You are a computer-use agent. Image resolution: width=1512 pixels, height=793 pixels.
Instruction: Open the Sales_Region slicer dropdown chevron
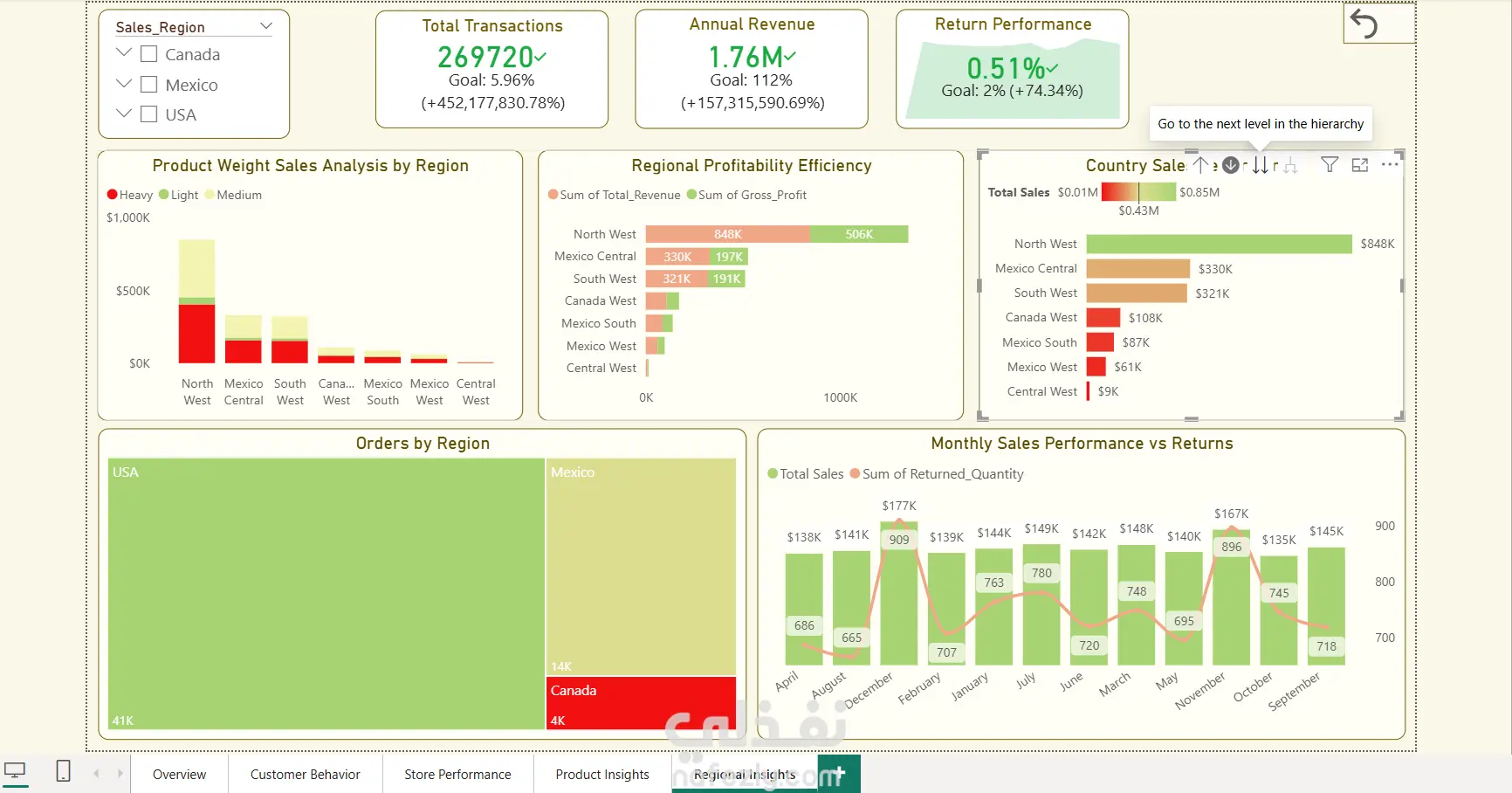(x=266, y=26)
